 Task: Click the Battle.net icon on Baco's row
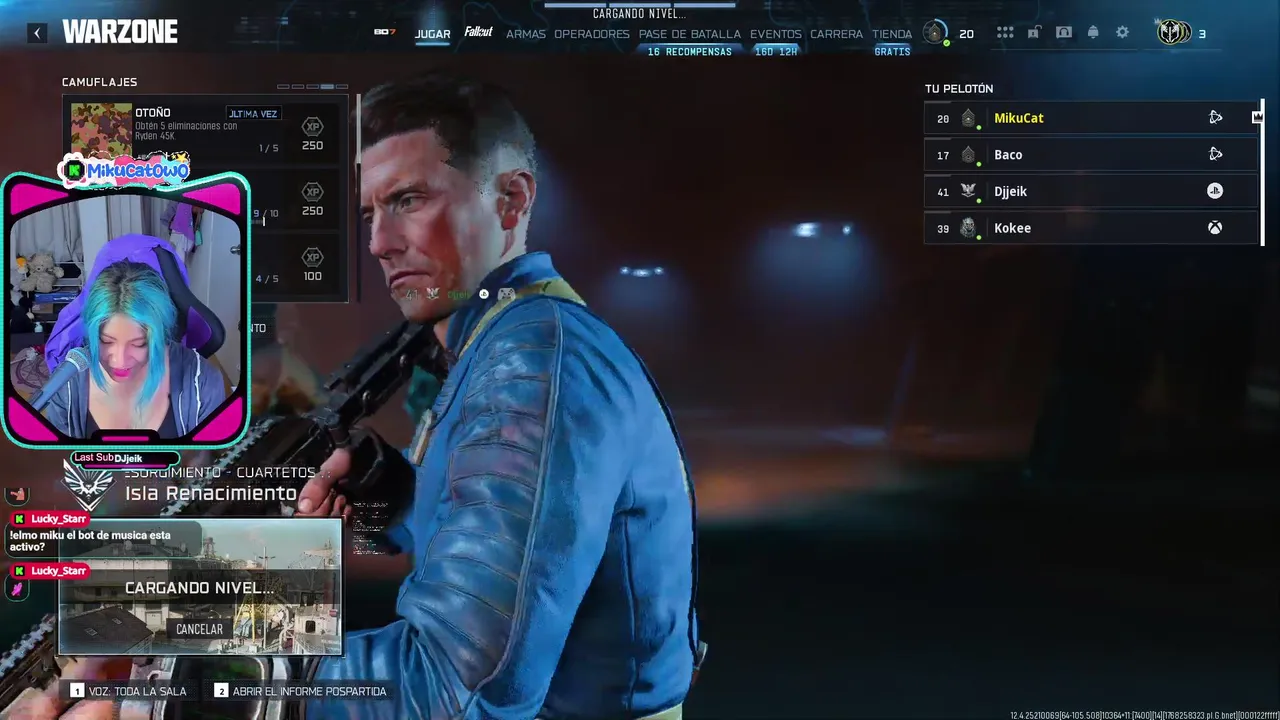[1215, 154]
